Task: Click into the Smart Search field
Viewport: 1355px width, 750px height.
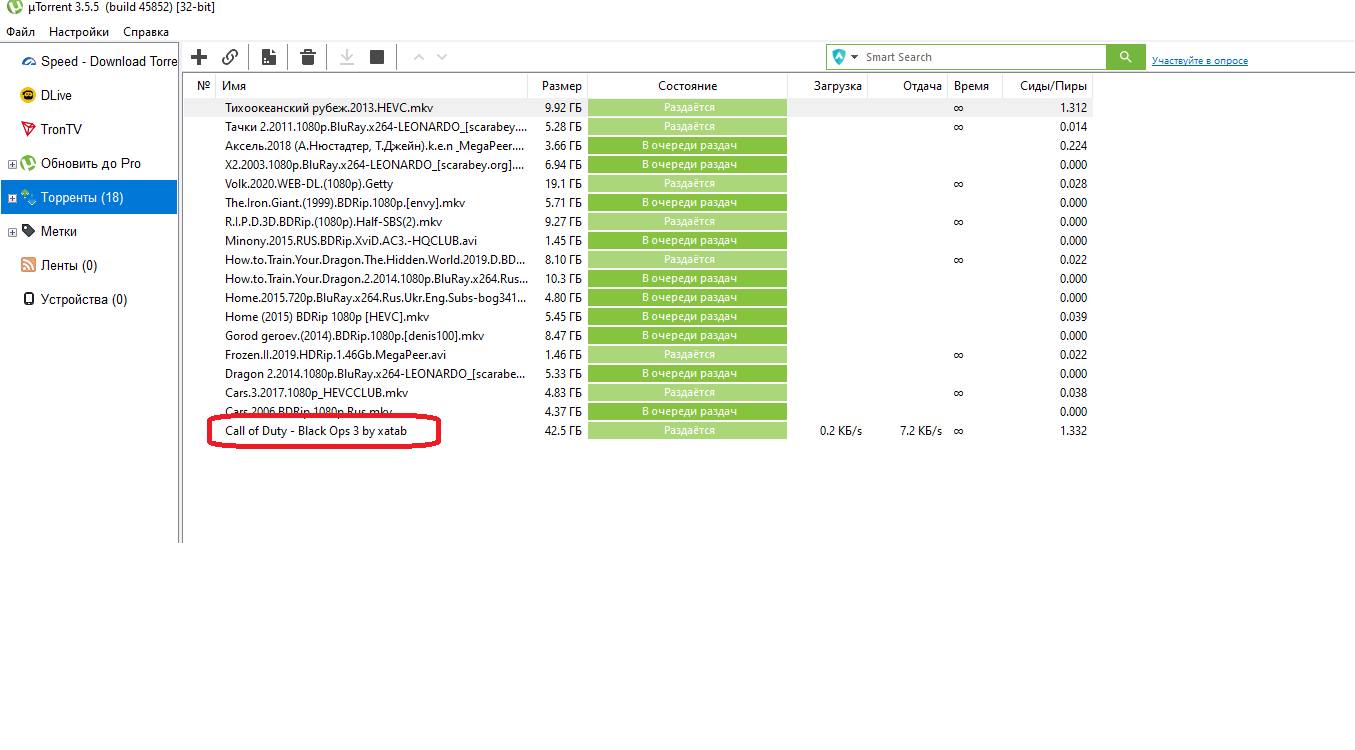Action: tap(984, 57)
